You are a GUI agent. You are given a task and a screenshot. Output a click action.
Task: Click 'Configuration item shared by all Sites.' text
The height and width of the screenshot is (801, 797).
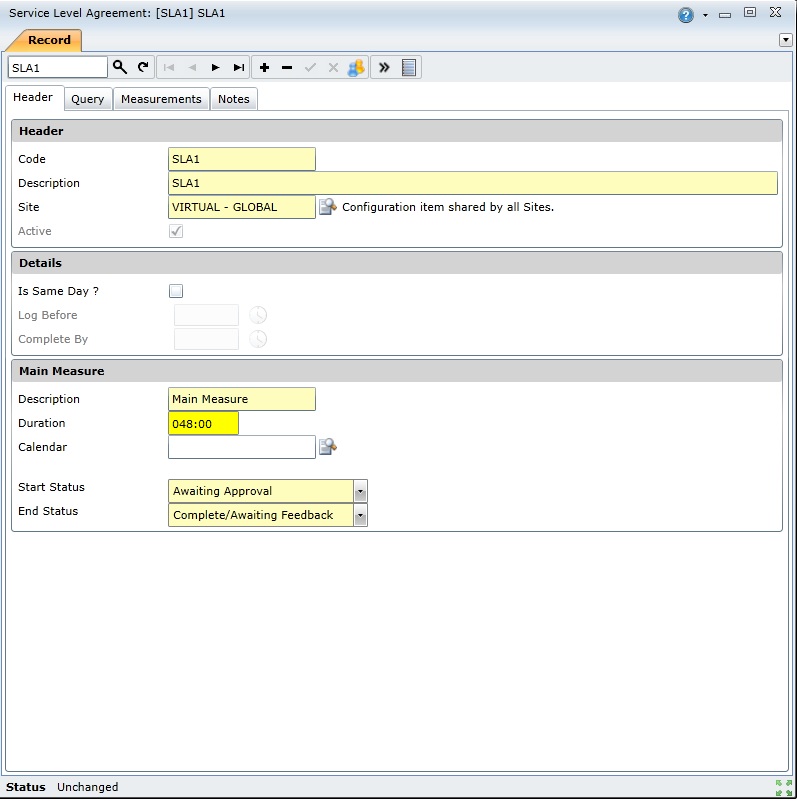tap(448, 207)
